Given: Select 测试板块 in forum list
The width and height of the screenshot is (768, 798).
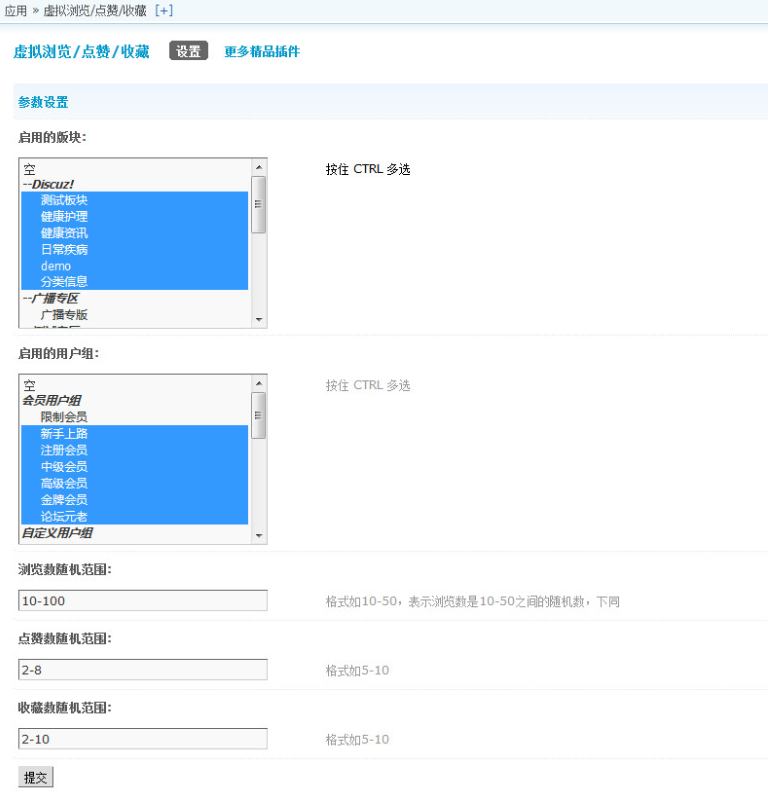Looking at the screenshot, I should pos(134,200).
